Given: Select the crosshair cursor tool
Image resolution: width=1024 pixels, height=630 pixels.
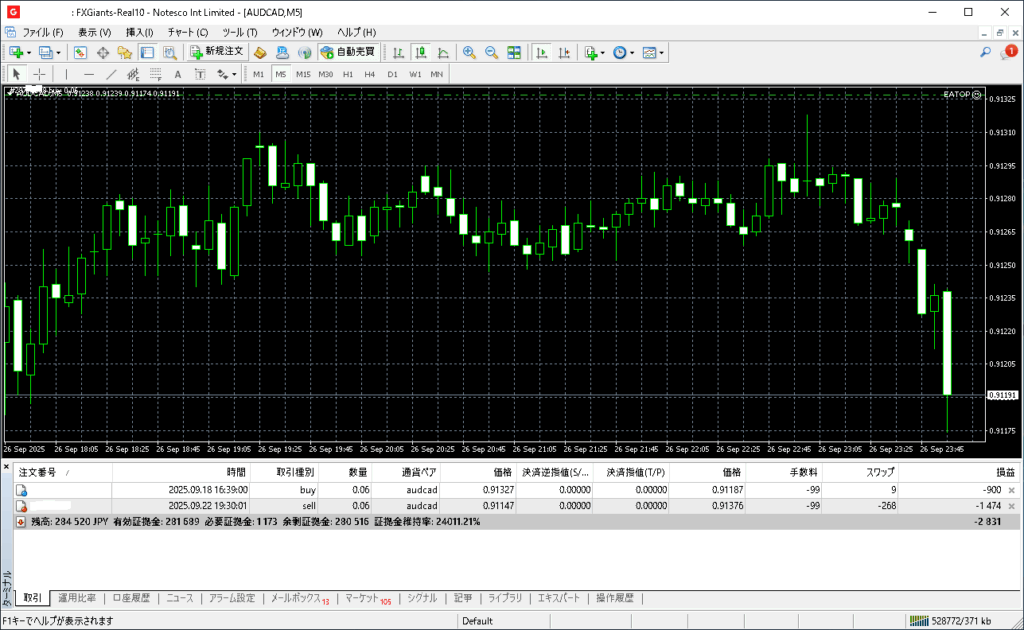Looking at the screenshot, I should (40, 74).
